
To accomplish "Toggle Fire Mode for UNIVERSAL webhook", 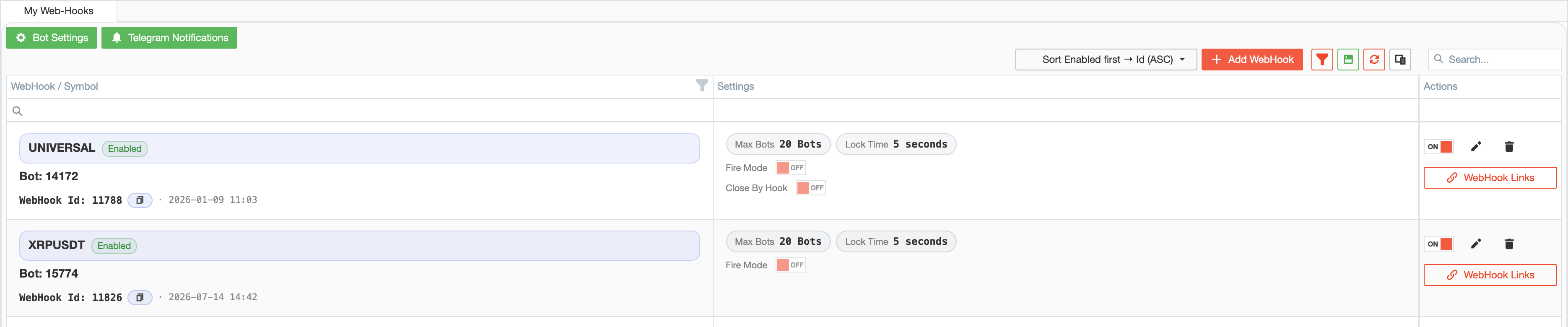I will pyautogui.click(x=791, y=168).
